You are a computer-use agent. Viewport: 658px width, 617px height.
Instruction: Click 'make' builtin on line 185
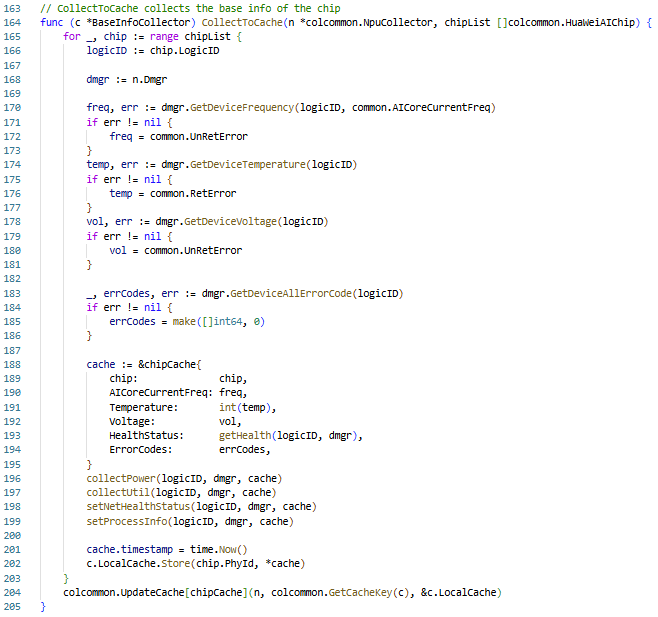click(184, 322)
